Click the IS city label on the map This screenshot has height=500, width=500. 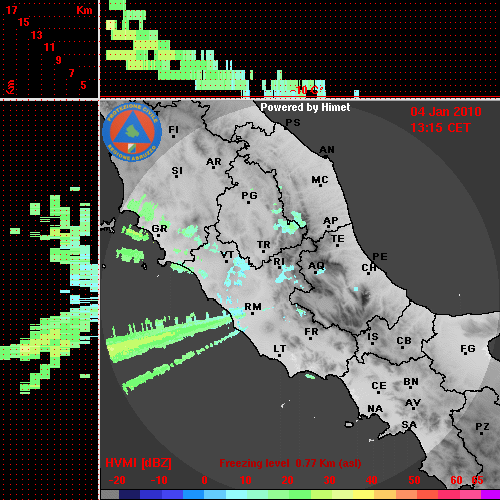pos(373,337)
